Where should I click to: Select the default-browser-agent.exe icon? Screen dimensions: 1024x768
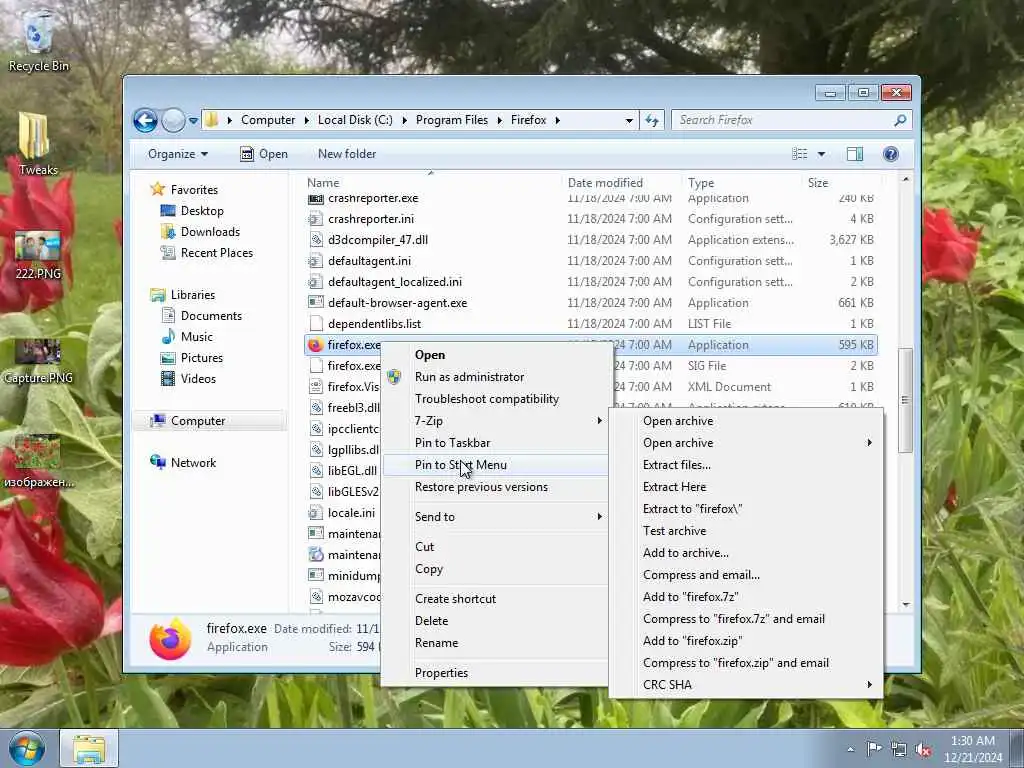pos(316,302)
